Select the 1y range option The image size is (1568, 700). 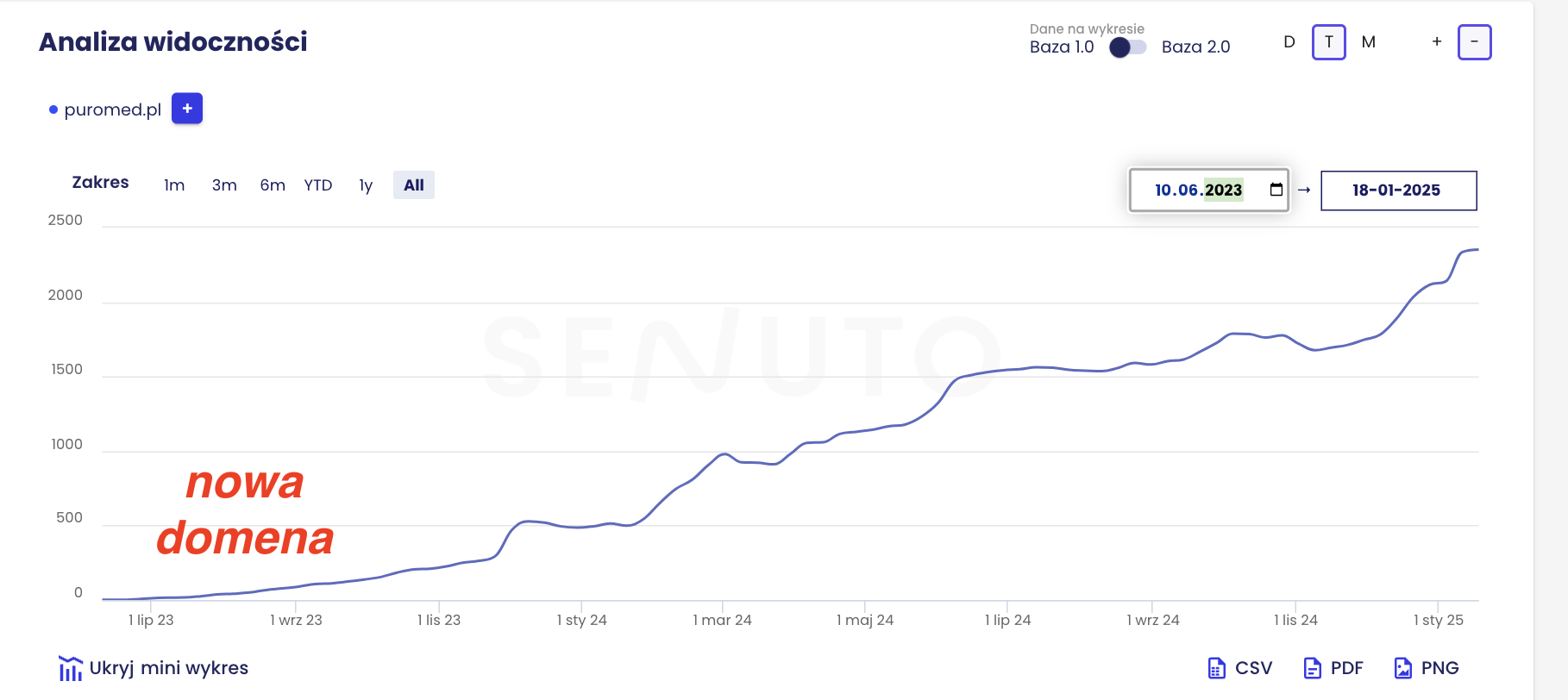[366, 185]
